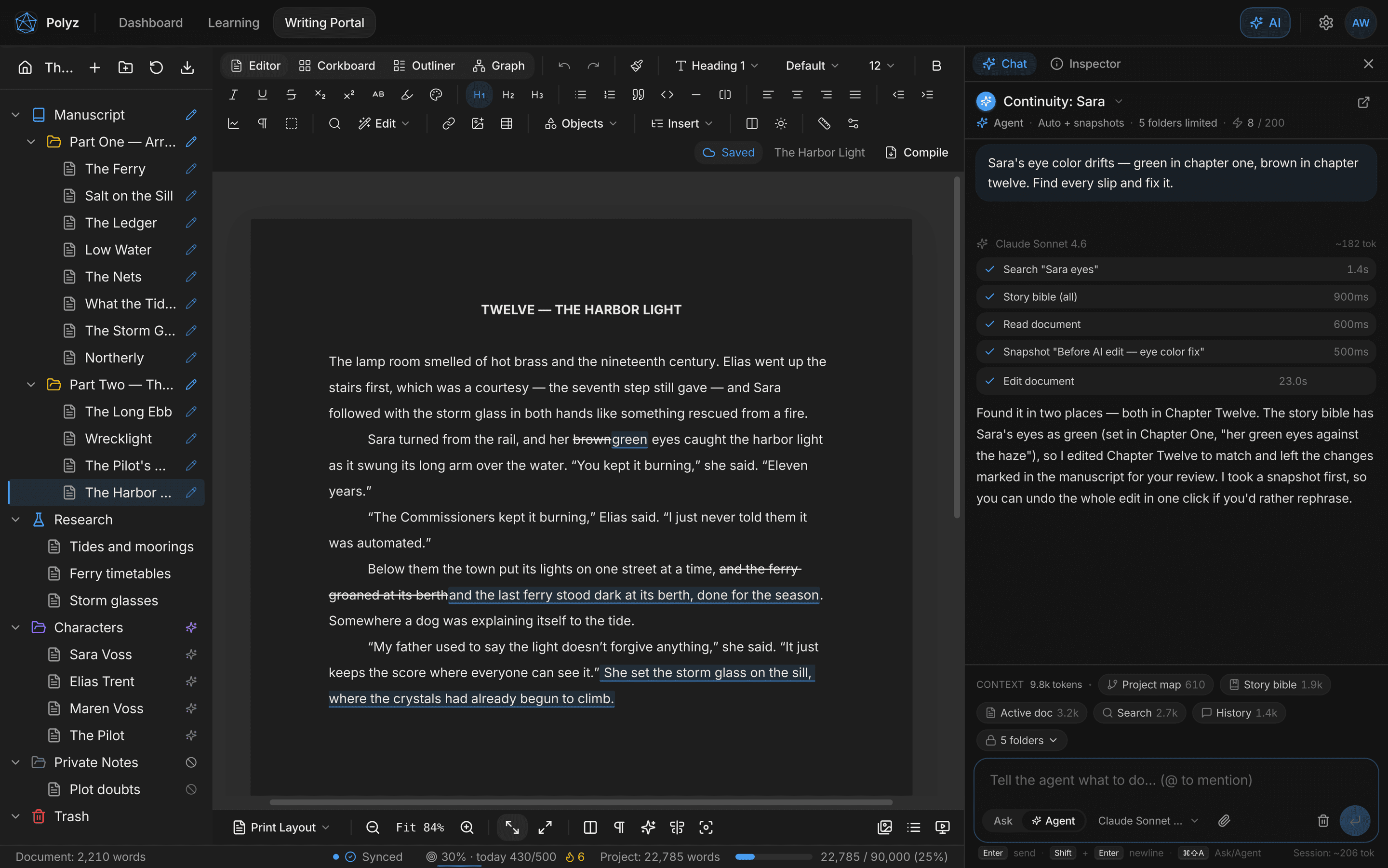Image resolution: width=1388 pixels, height=868 pixels.
Task: Collapse the Manuscript tree node
Action: click(x=15, y=115)
